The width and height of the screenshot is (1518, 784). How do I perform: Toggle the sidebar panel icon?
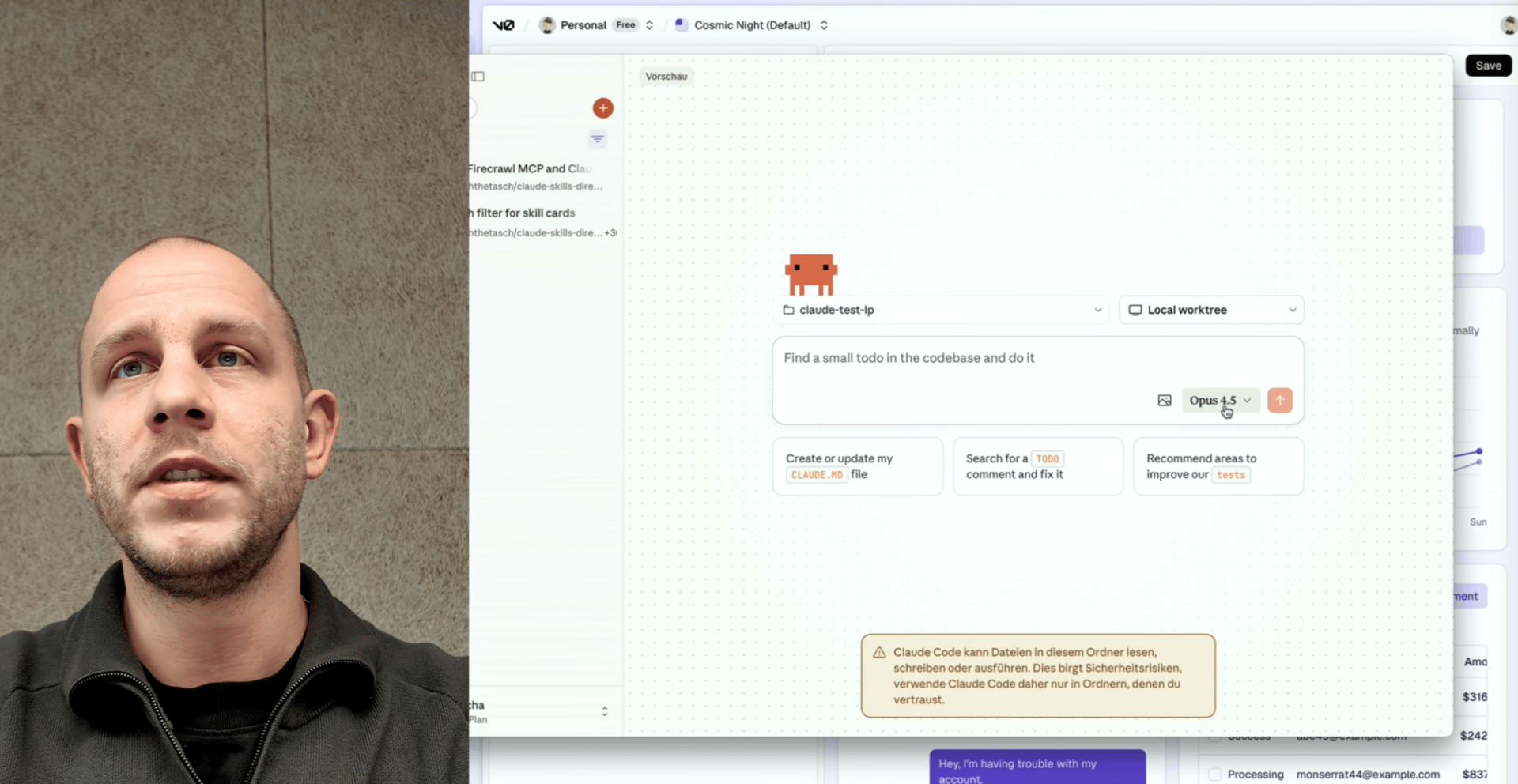(x=478, y=77)
